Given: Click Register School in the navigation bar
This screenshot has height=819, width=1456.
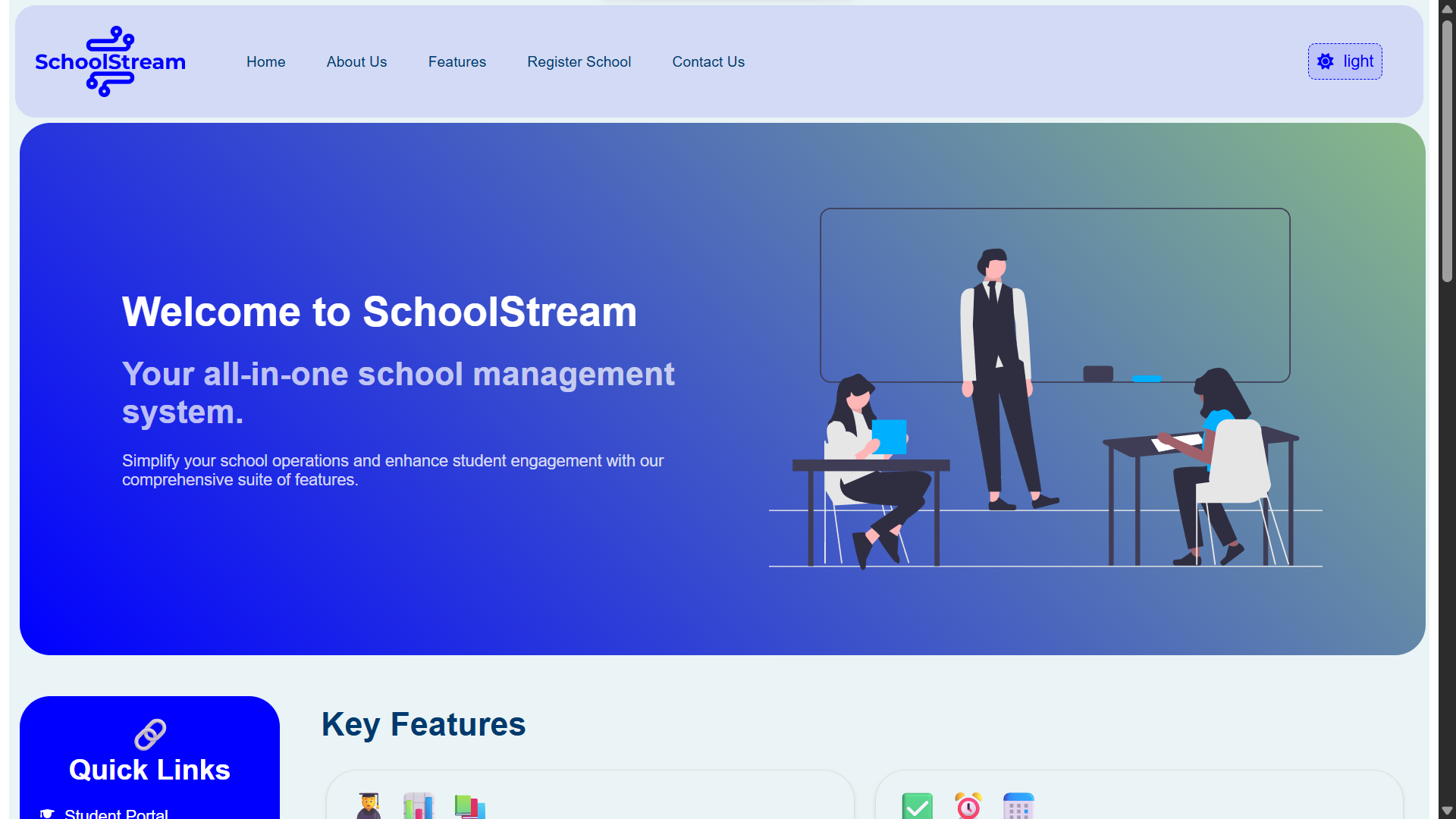Looking at the screenshot, I should click(579, 61).
